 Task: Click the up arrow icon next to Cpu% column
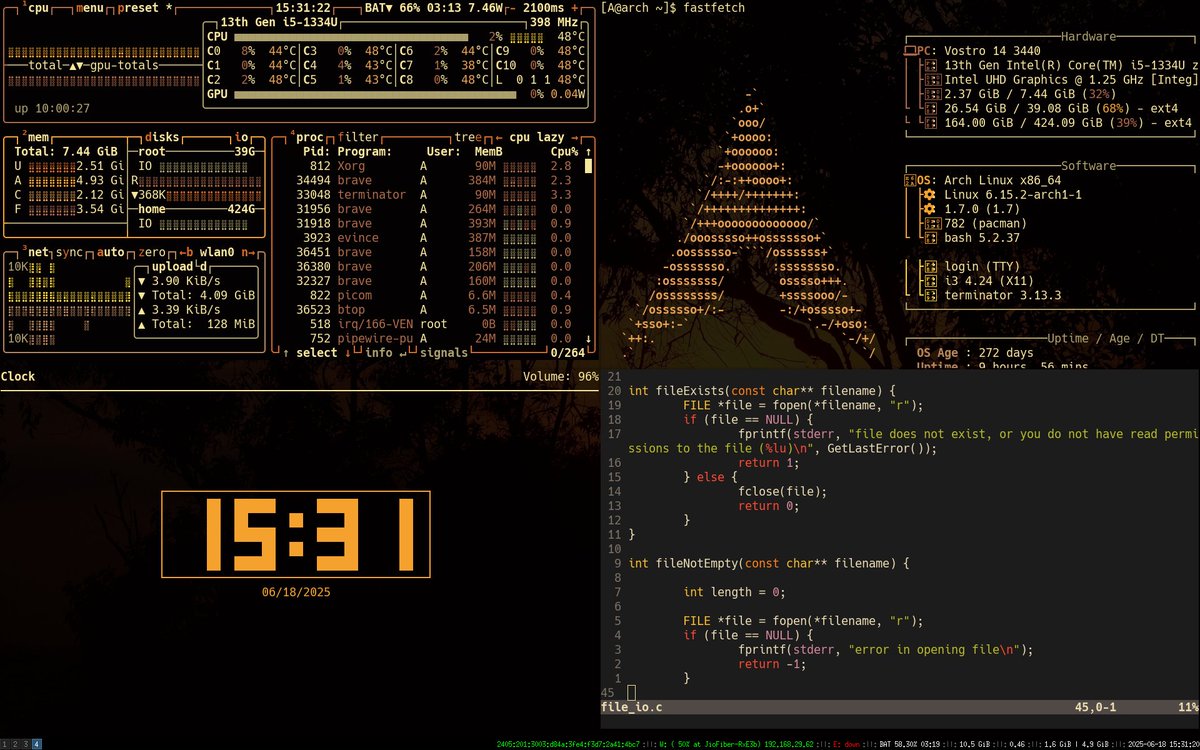(x=589, y=151)
